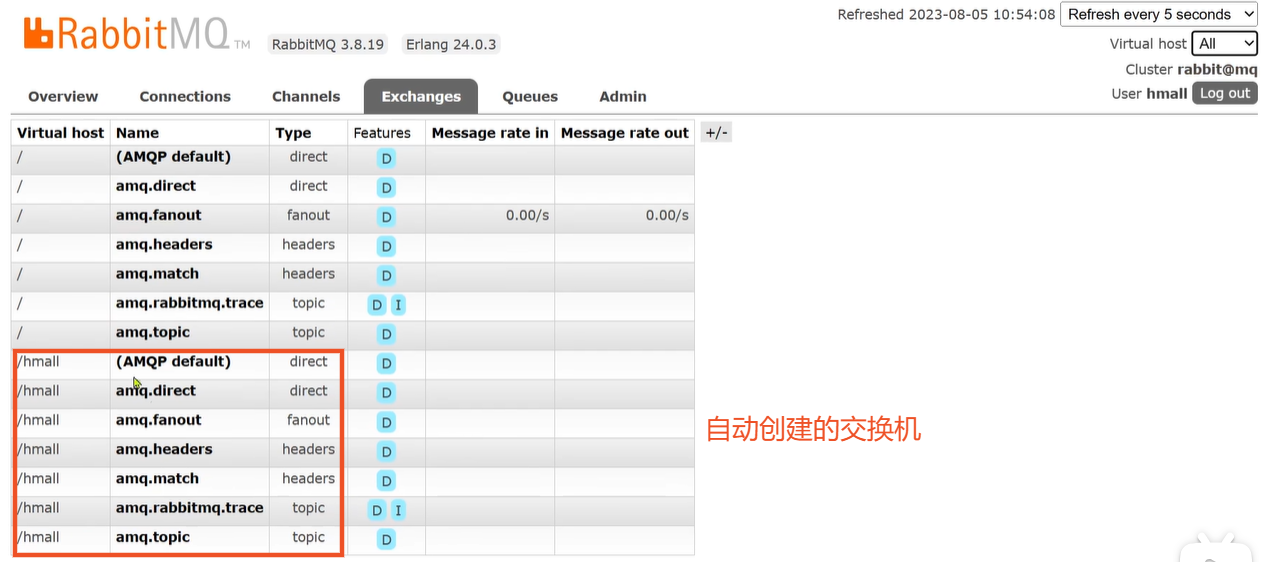Click D badge in / amq.topic row
1272x562 pixels.
[386, 333]
